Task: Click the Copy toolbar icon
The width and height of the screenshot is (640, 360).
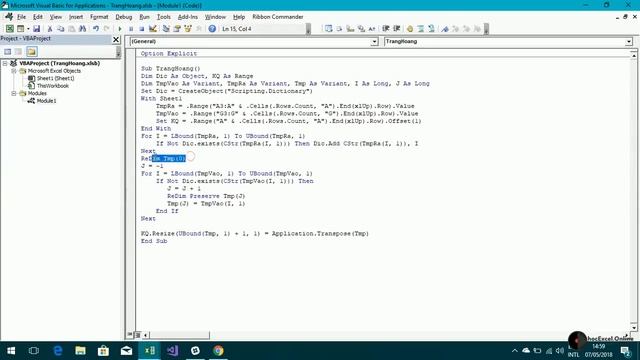Action: (60, 29)
